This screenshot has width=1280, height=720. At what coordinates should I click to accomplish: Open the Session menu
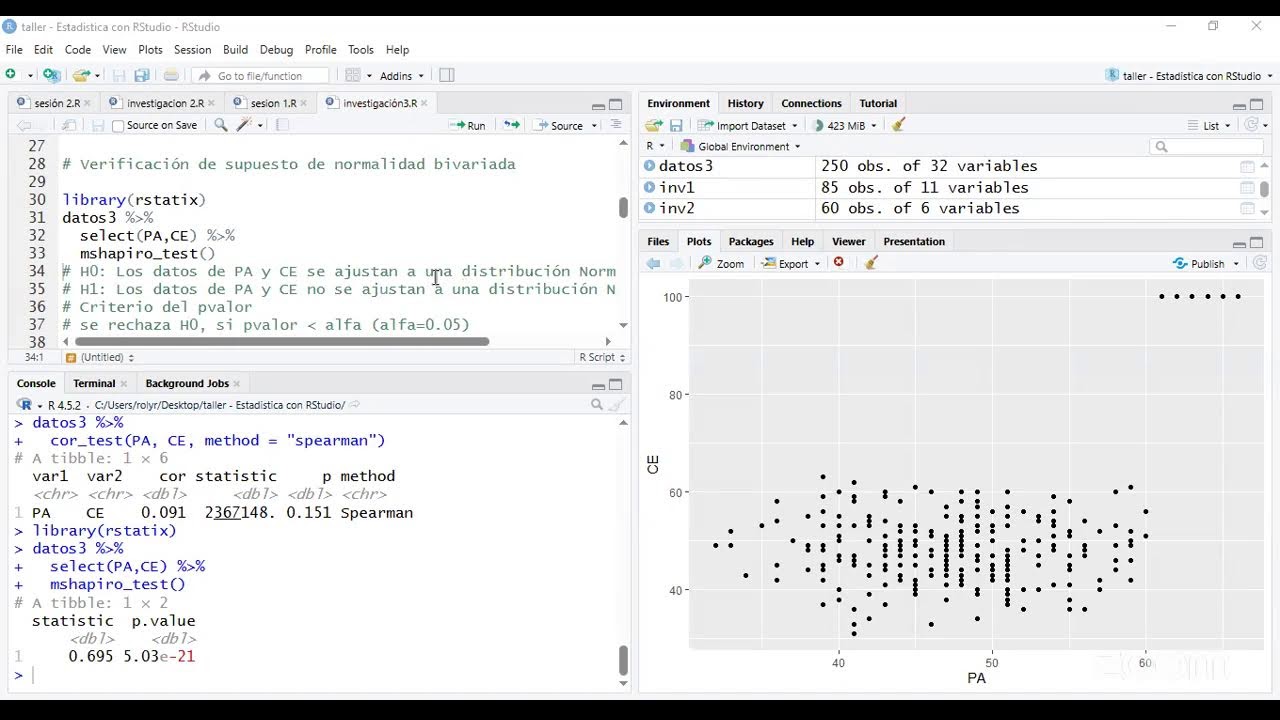point(192,49)
